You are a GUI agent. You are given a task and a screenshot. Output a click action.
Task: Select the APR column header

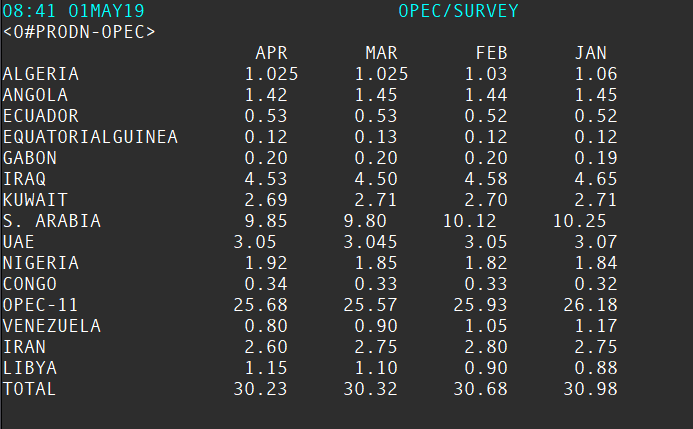point(271,53)
